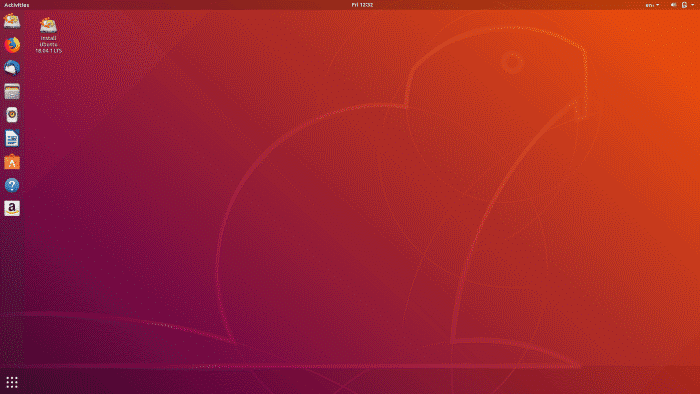Select Install Ubuntu 18.04 desktop icon
The image size is (700, 394).
coord(48,35)
